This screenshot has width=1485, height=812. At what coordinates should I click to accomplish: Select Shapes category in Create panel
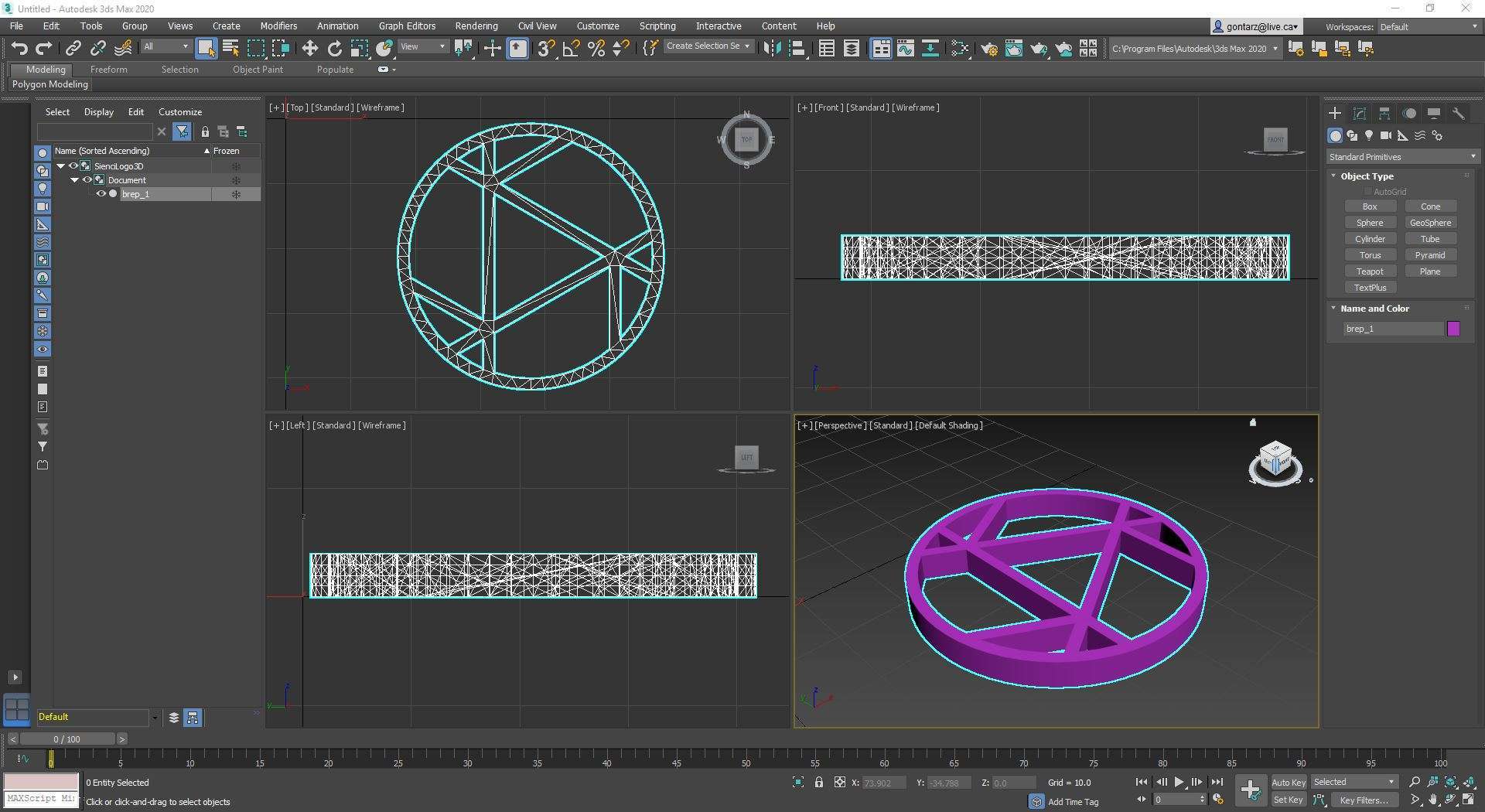(x=1352, y=135)
